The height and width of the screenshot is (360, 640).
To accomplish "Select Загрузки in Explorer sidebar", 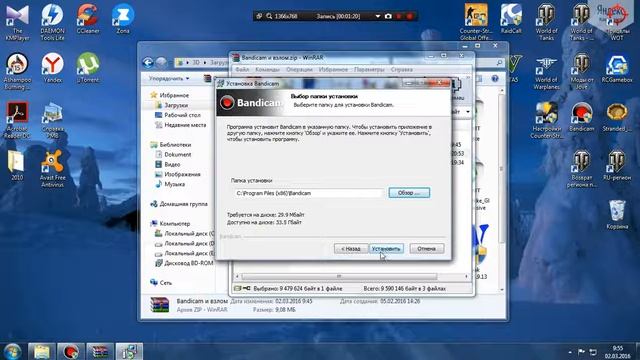I will click(x=176, y=105).
